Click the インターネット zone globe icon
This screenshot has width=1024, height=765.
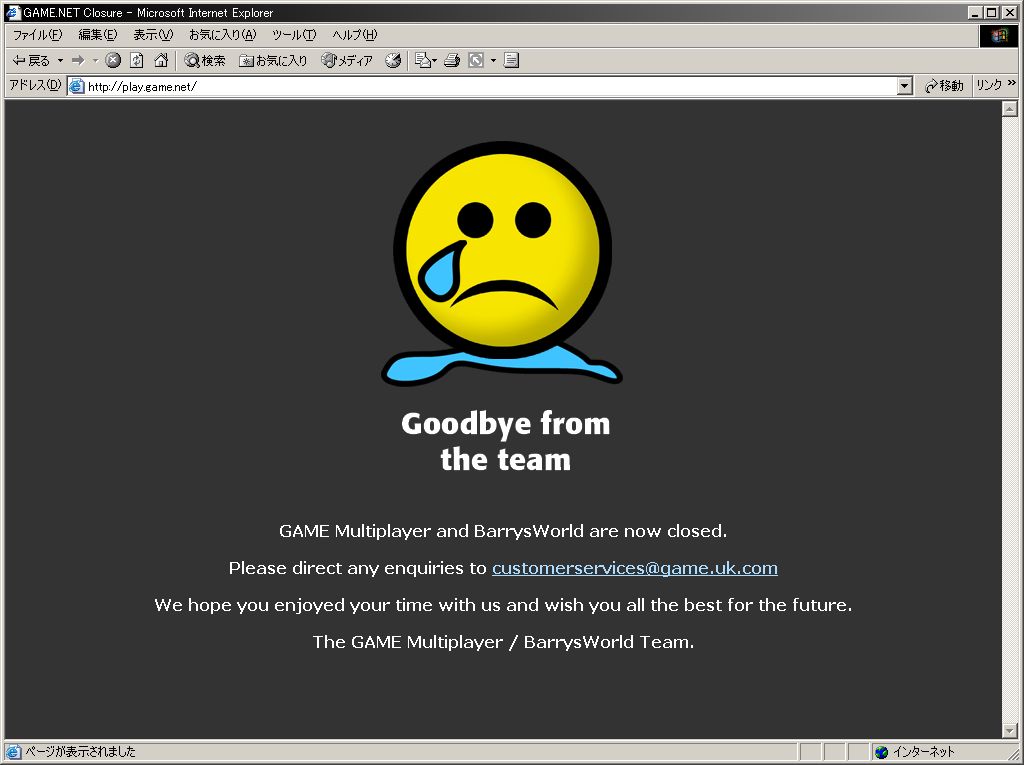[x=882, y=752]
